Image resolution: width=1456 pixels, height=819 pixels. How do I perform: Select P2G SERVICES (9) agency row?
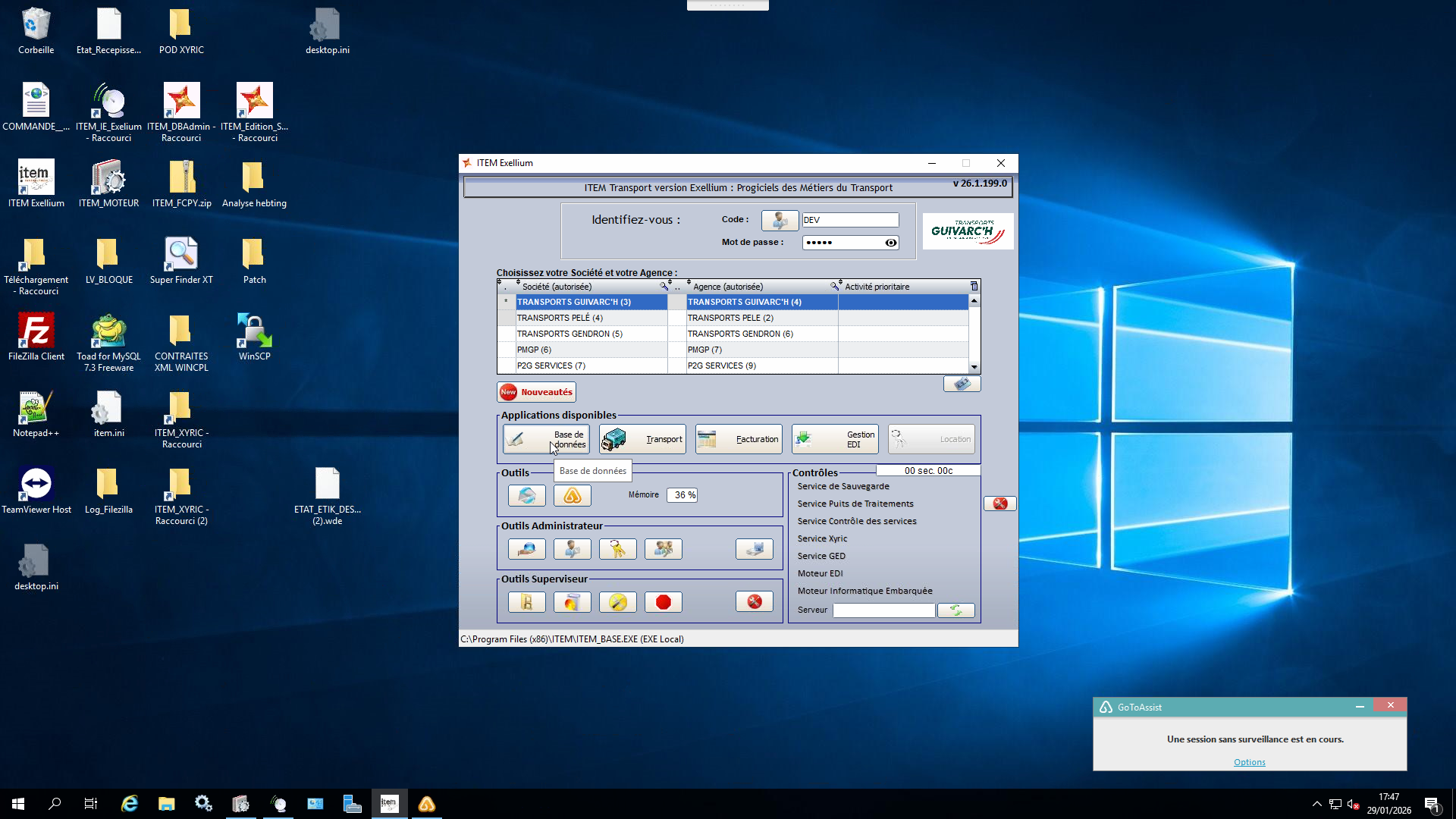click(721, 366)
